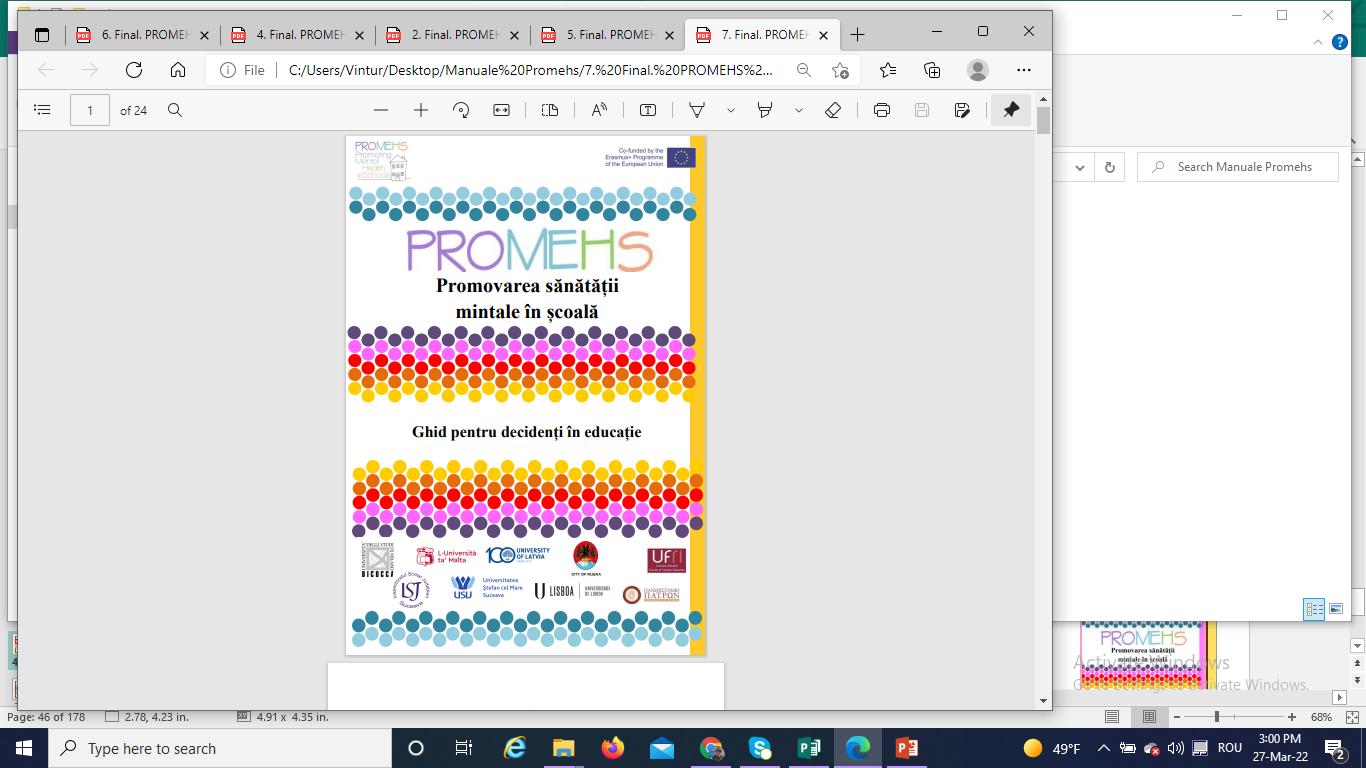Open PowerPoint from the taskbar
Viewport: 1366px width, 768px height.
point(907,748)
